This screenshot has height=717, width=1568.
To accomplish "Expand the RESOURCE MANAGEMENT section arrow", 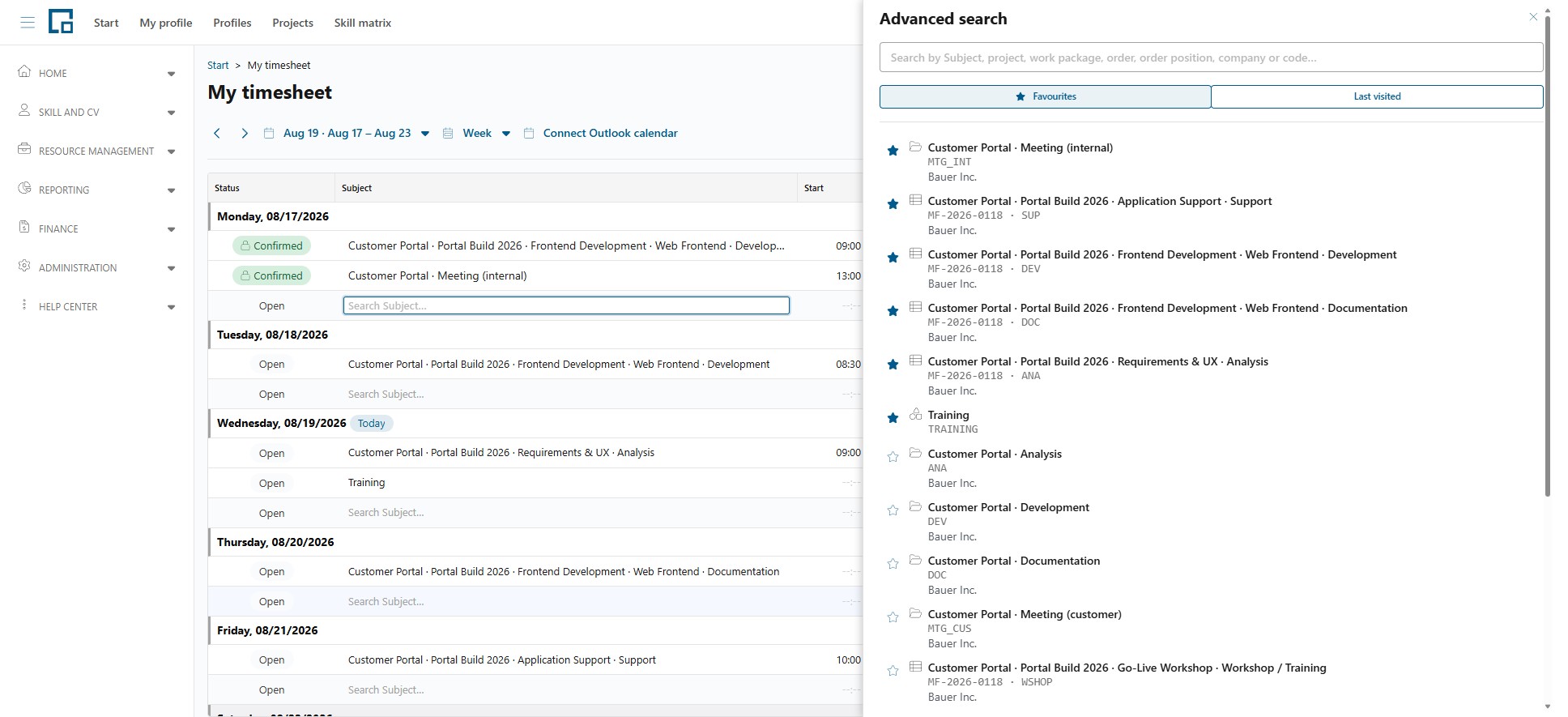I will pyautogui.click(x=171, y=152).
